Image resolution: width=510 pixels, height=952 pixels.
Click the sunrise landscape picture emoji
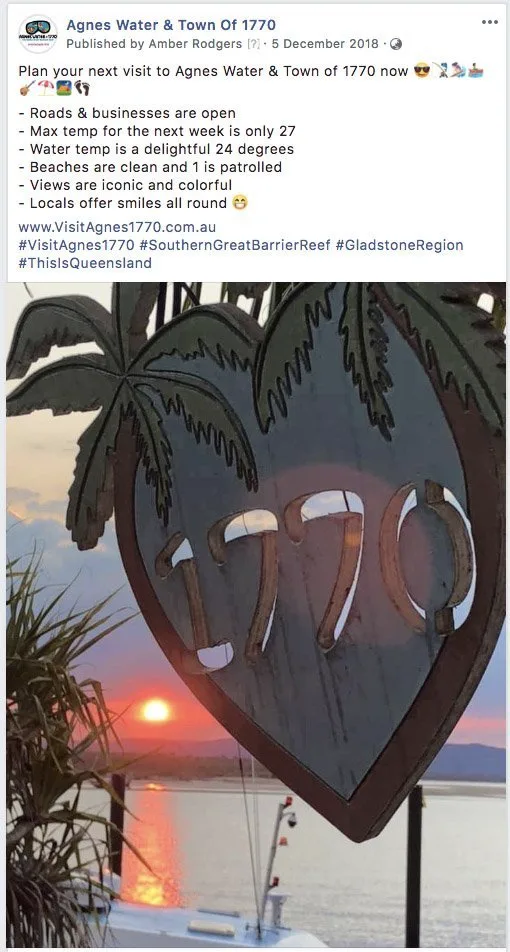coord(64,89)
